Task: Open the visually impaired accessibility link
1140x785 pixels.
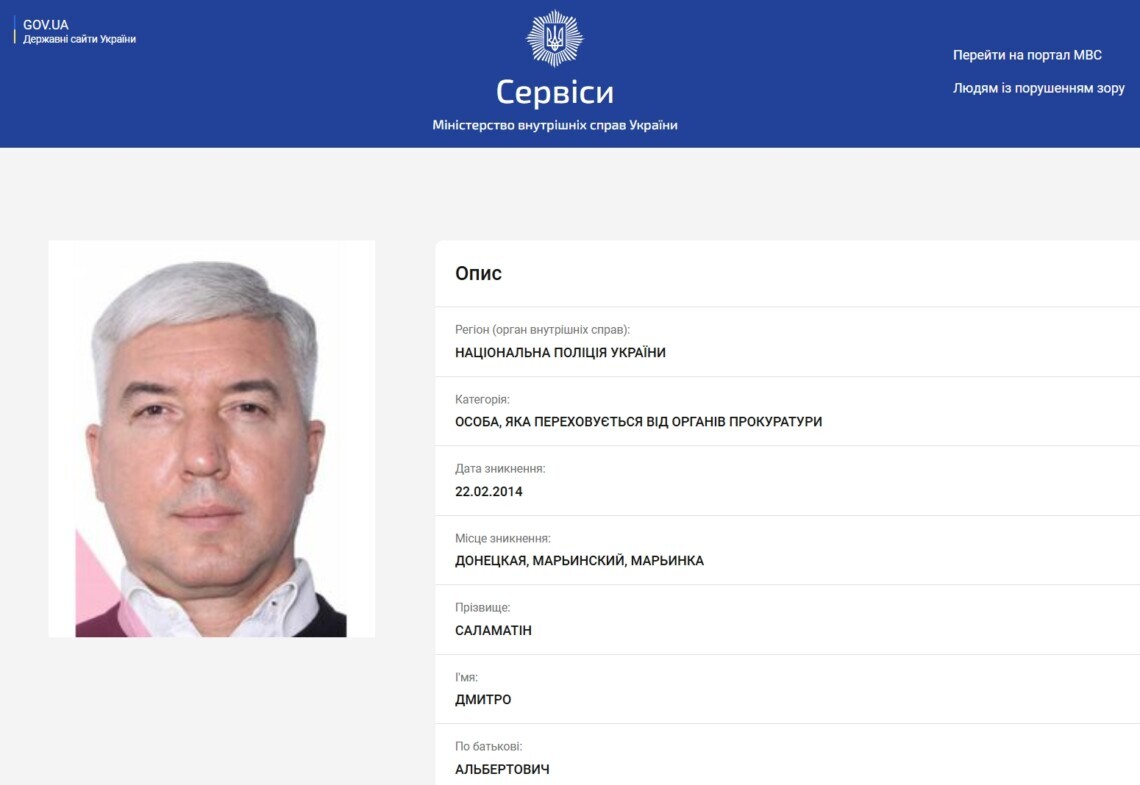Action: pyautogui.click(x=1039, y=89)
